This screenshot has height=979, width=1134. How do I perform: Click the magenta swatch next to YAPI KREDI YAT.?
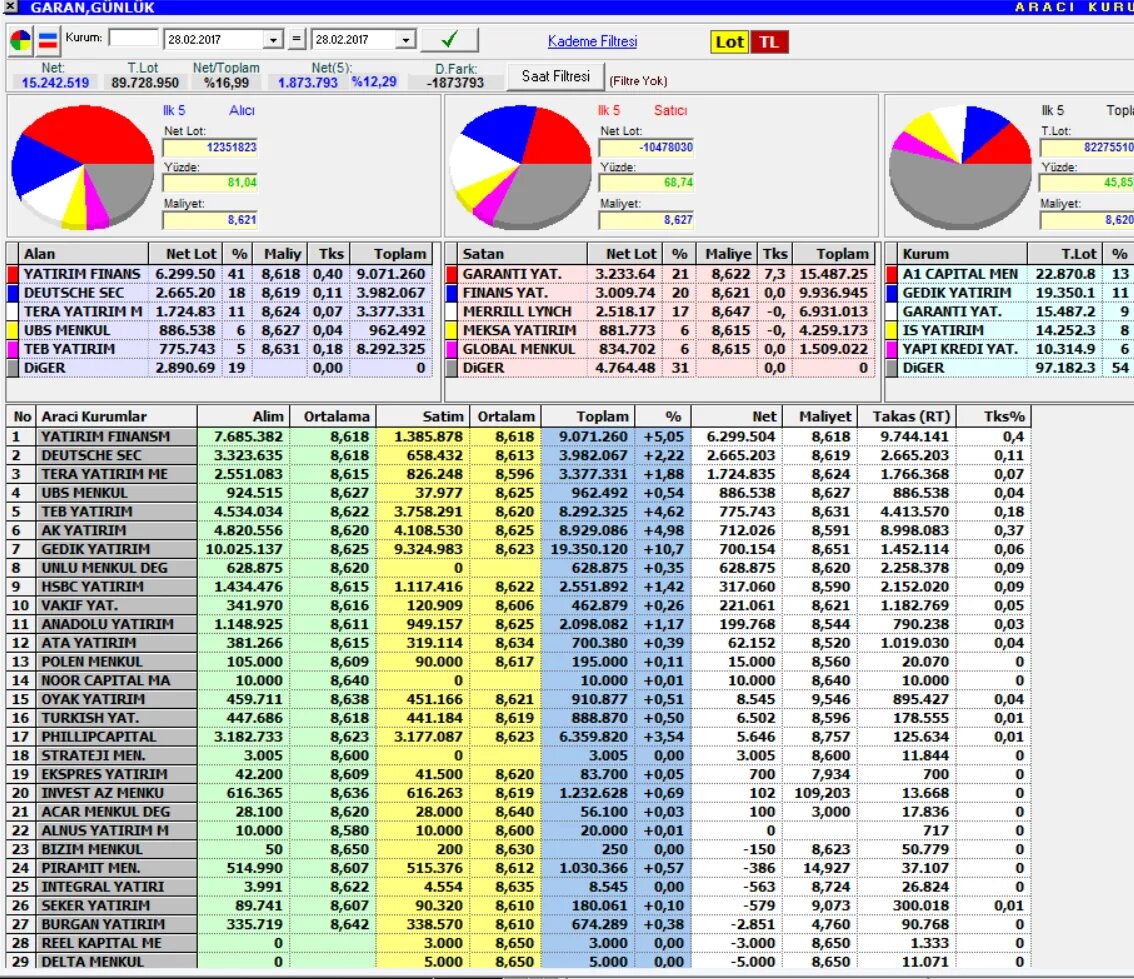(x=891, y=349)
